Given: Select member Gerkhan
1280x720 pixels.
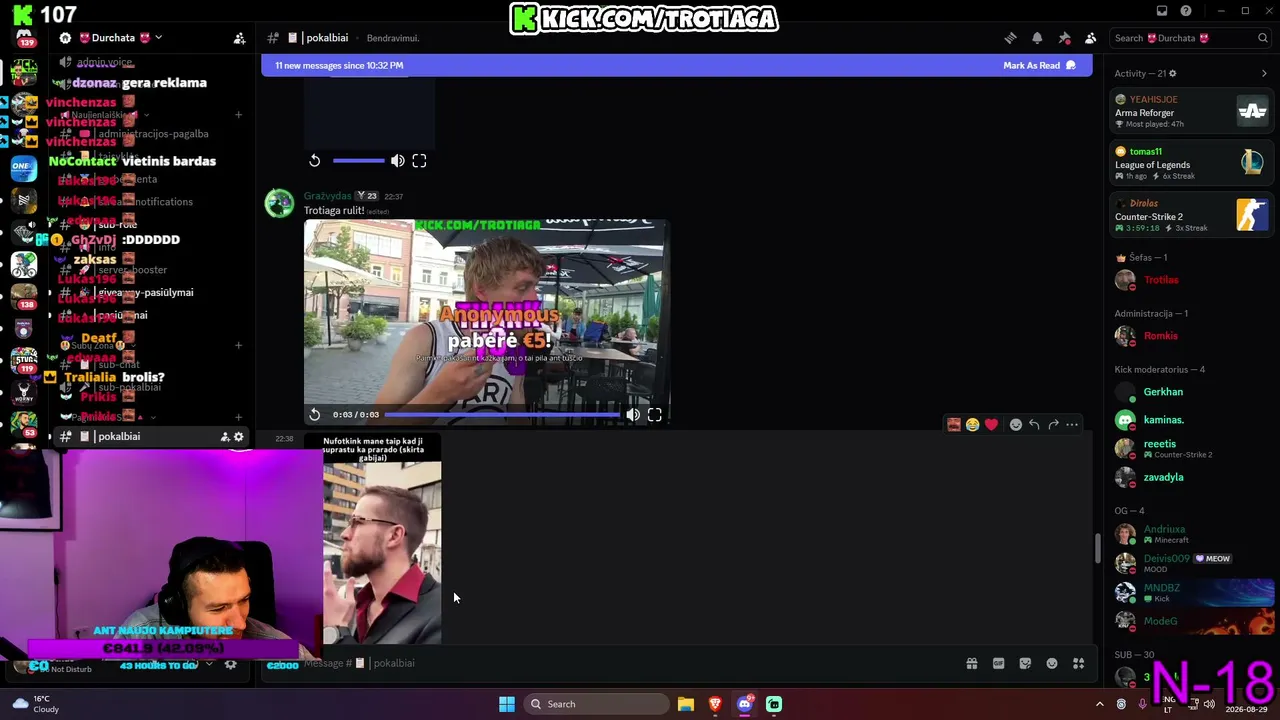Looking at the screenshot, I should click(x=1192, y=392).
